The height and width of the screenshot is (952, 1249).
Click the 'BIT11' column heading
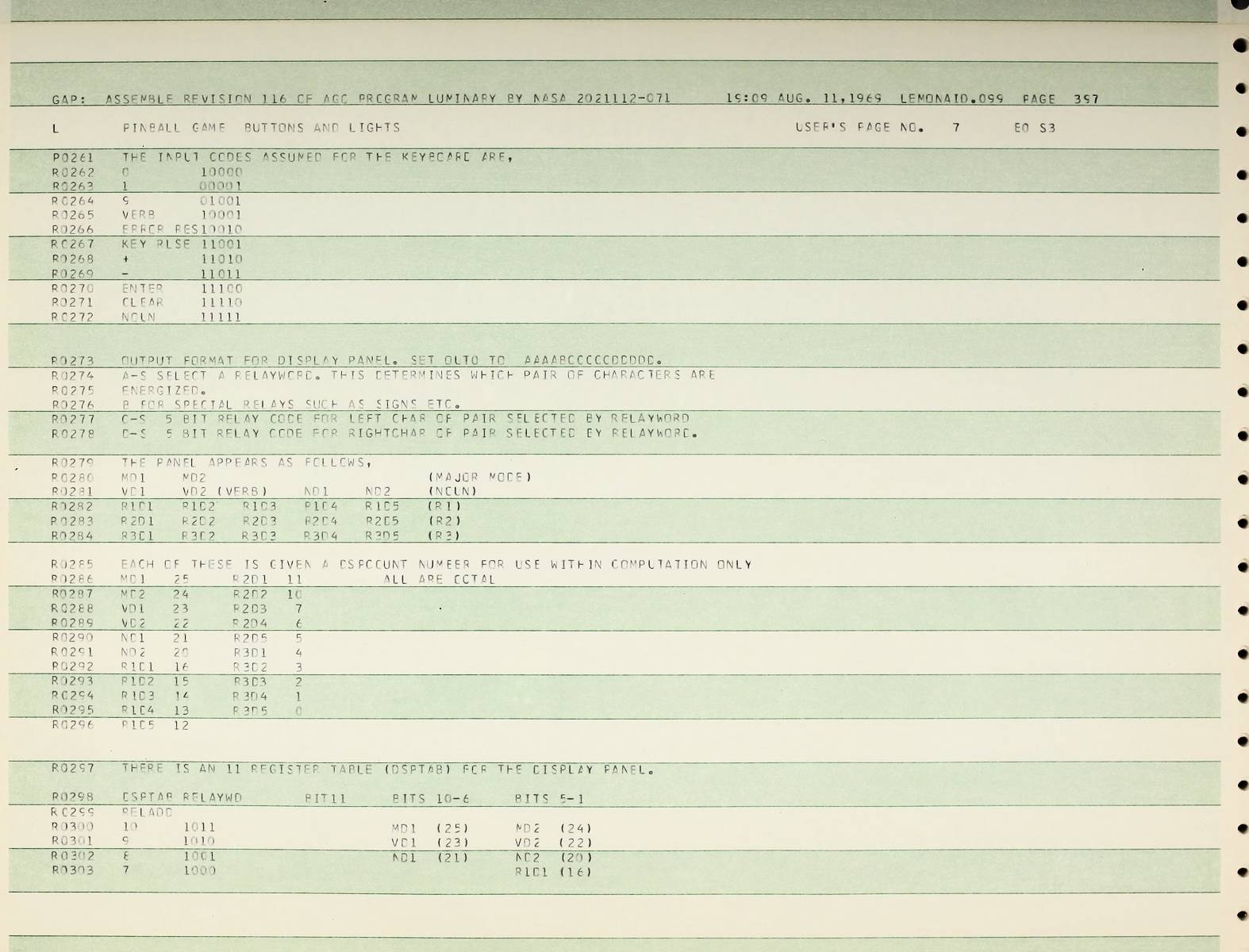pyautogui.click(x=325, y=799)
